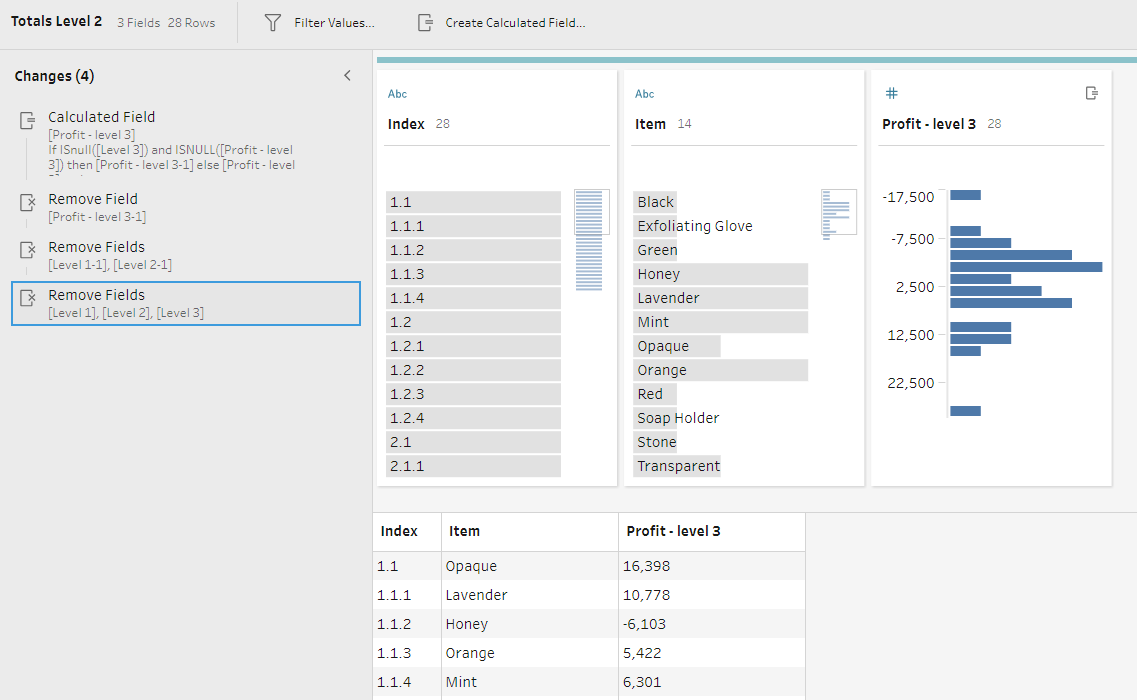Click the Profit - level 3 grid column header

point(673,531)
